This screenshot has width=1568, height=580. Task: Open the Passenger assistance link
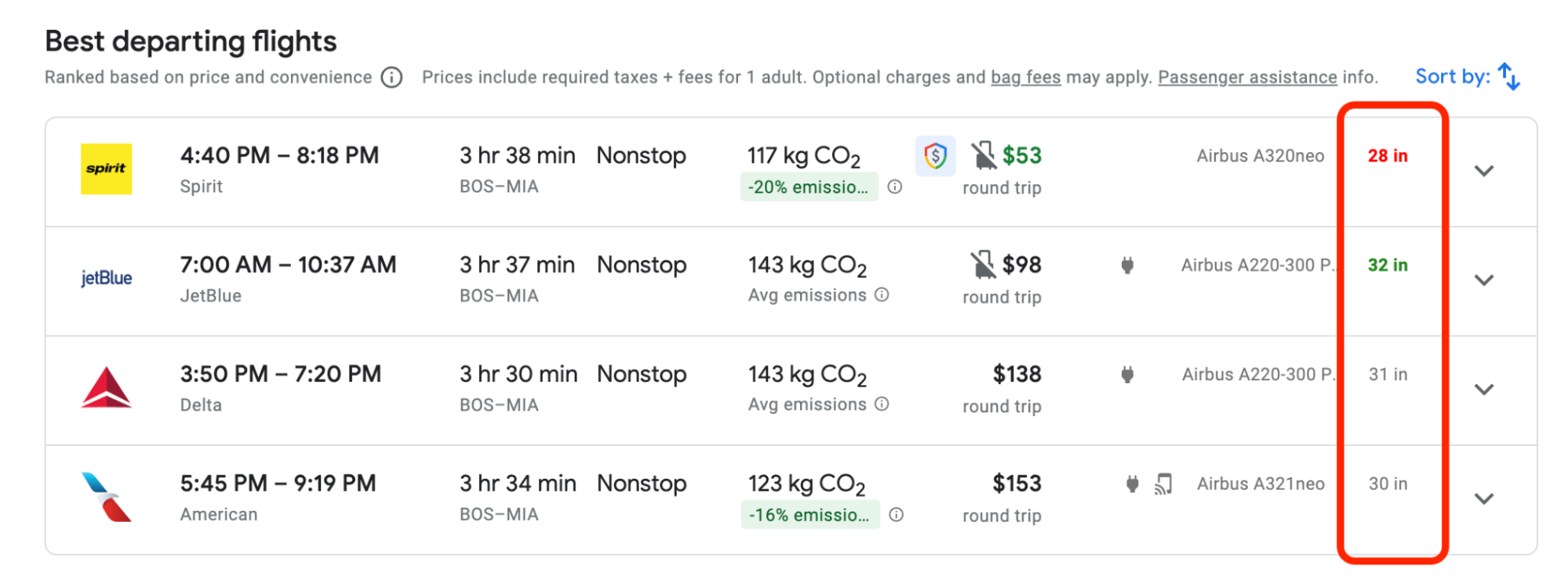pos(1247,78)
